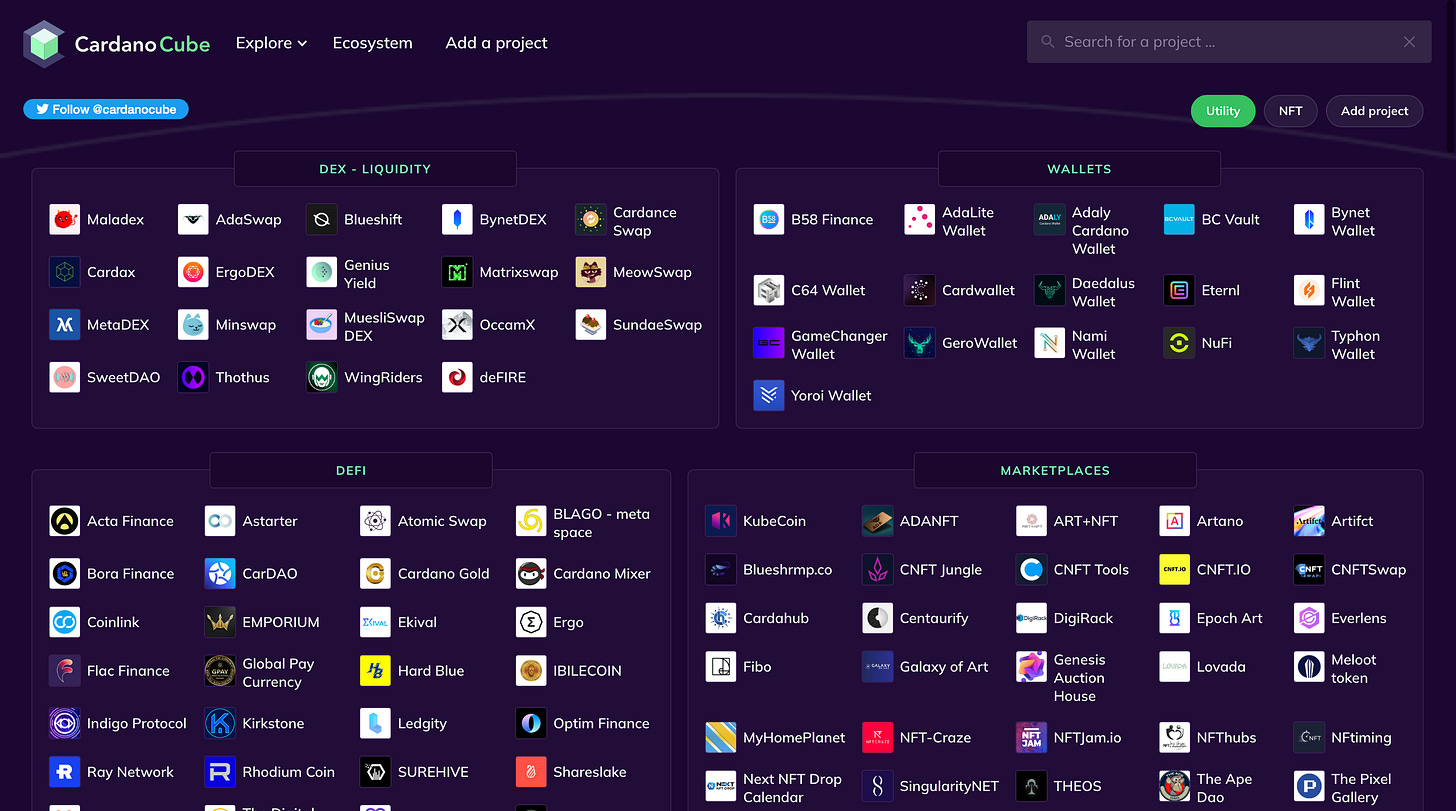
Task: Open the Yoroi Wallet icon
Action: pos(769,396)
